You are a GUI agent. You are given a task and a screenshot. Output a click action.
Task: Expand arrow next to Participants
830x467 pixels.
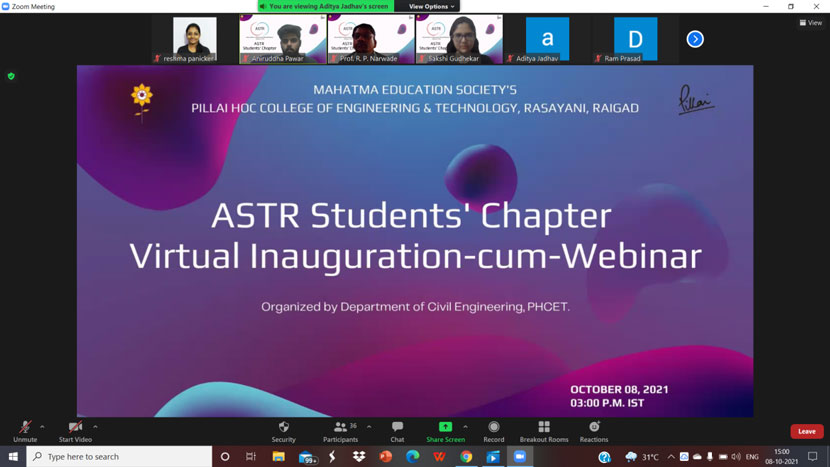pos(369,427)
